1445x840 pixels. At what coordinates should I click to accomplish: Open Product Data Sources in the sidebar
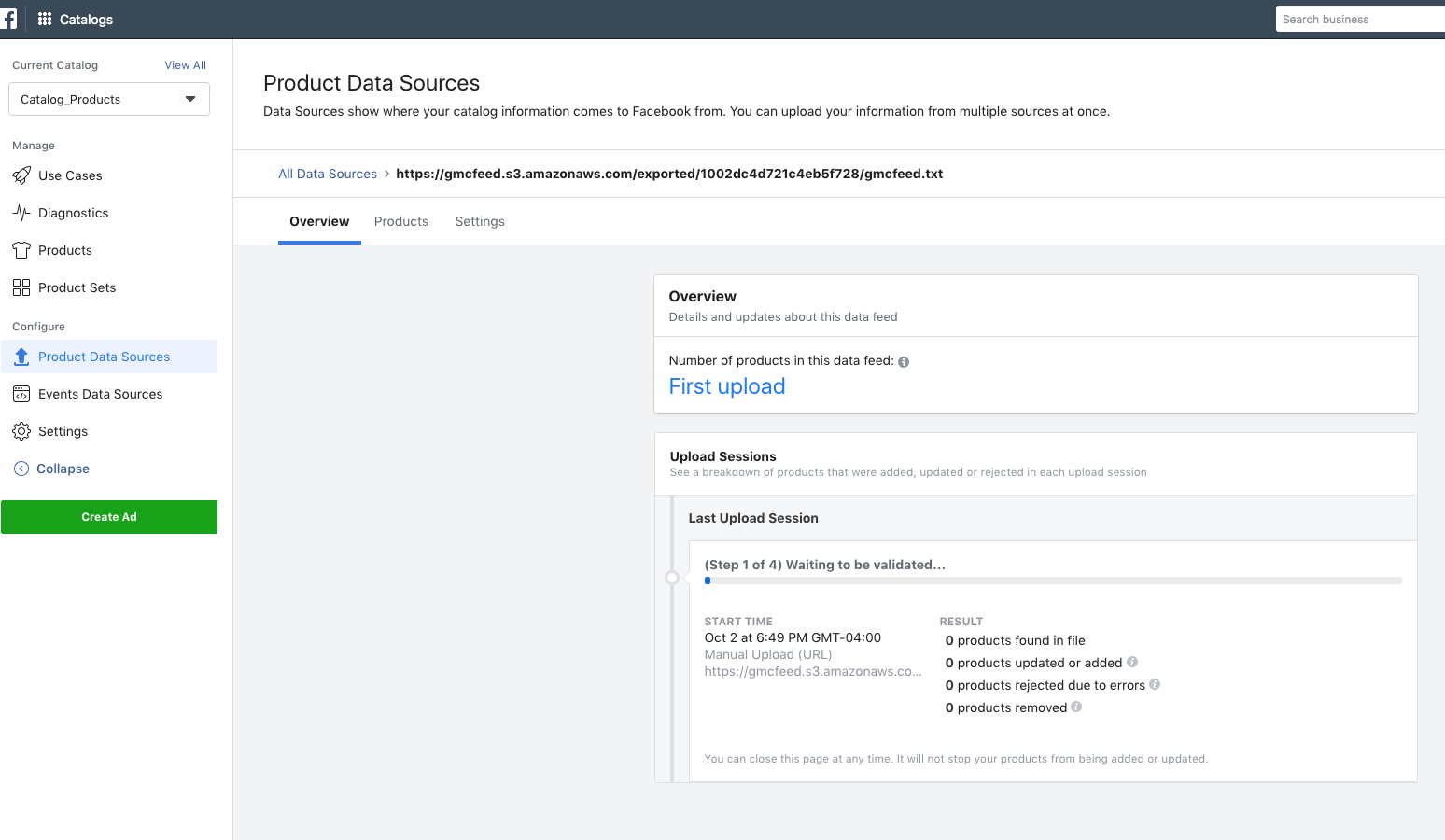tap(109, 357)
